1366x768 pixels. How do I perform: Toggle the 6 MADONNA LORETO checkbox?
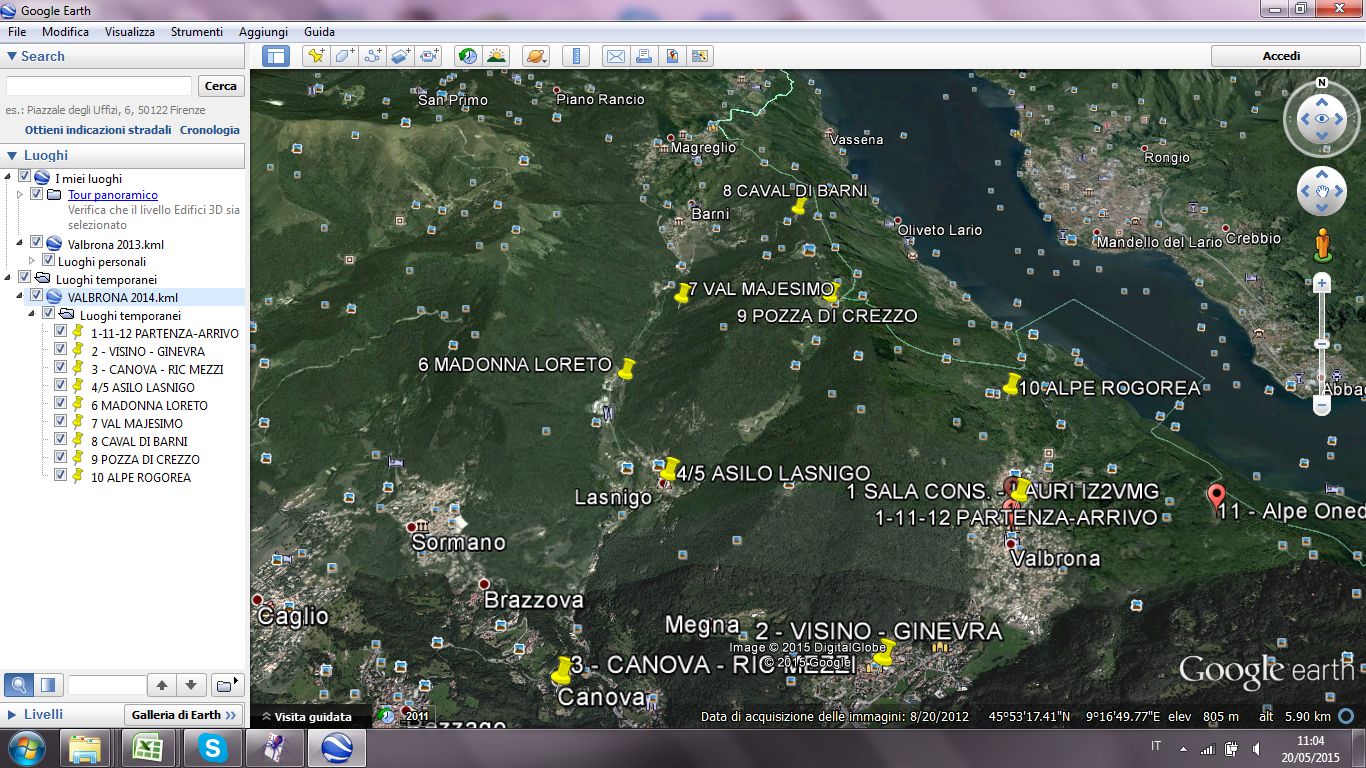(x=60, y=405)
